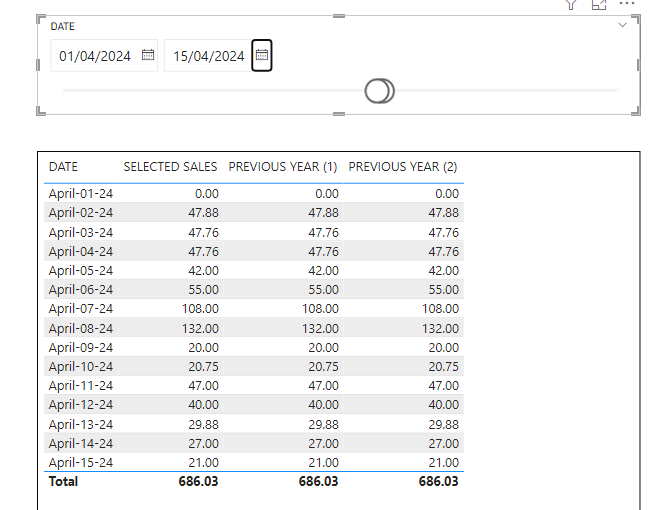
Task: Click Previous Year (1) value 27.00
Action: (x=324, y=444)
